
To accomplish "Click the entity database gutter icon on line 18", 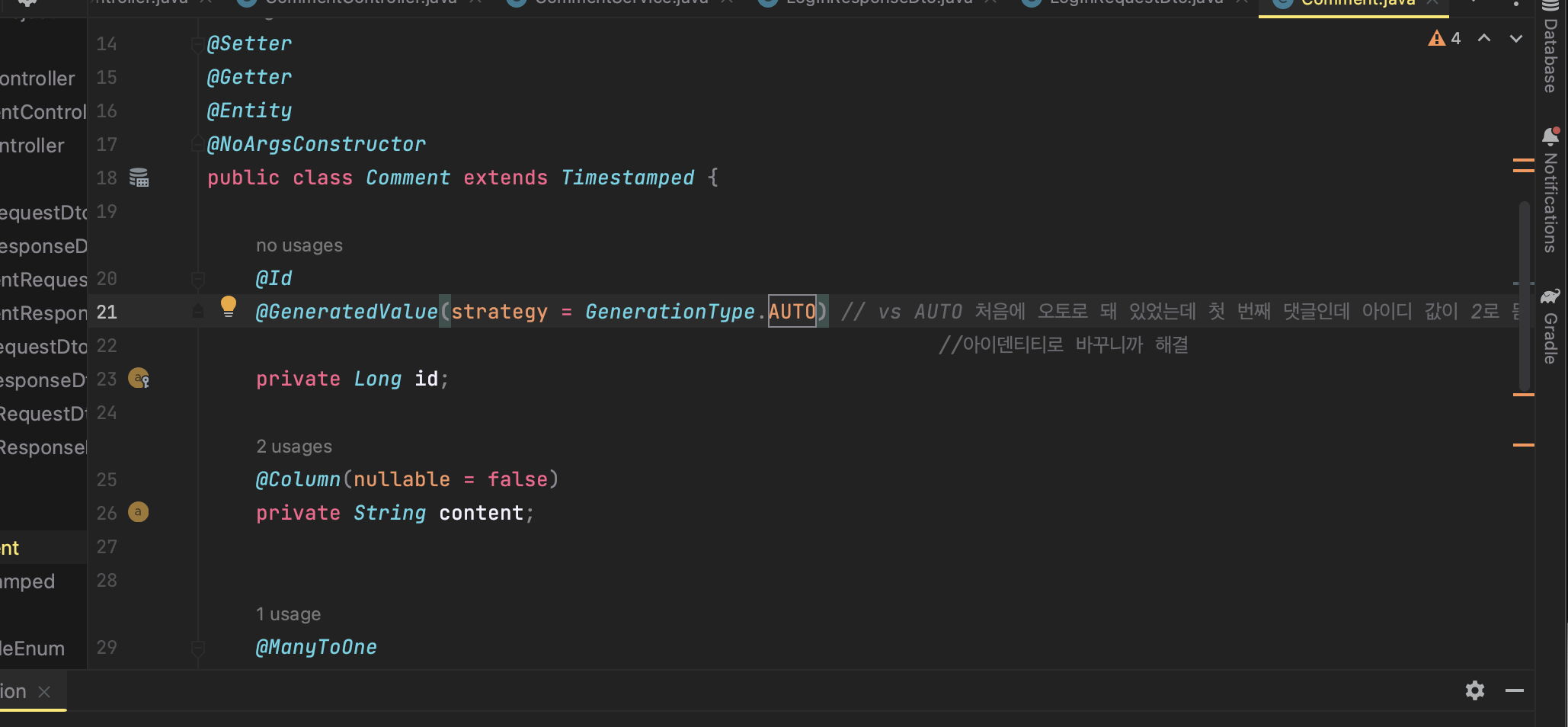I will tap(139, 178).
